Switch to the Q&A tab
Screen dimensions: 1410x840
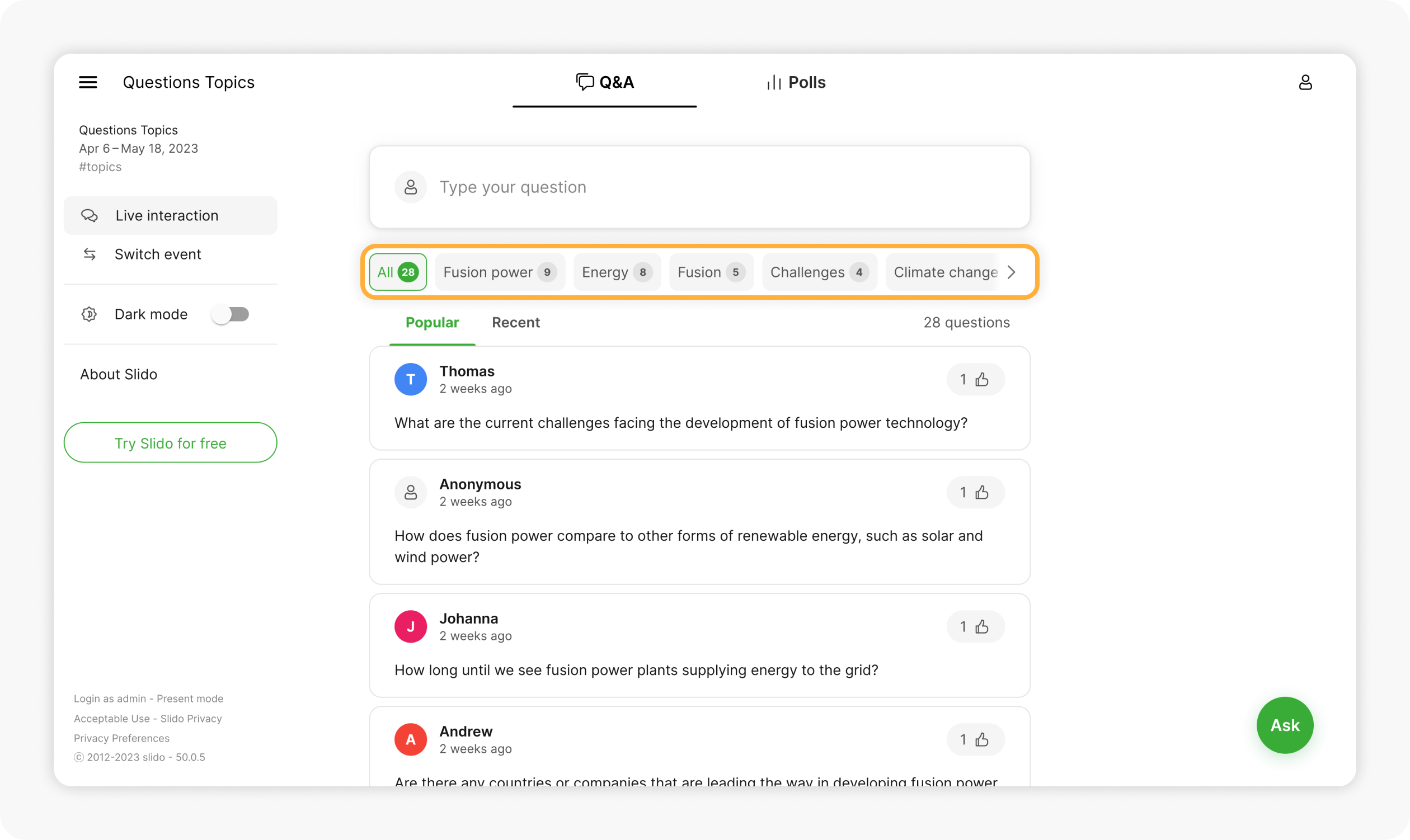click(x=604, y=83)
